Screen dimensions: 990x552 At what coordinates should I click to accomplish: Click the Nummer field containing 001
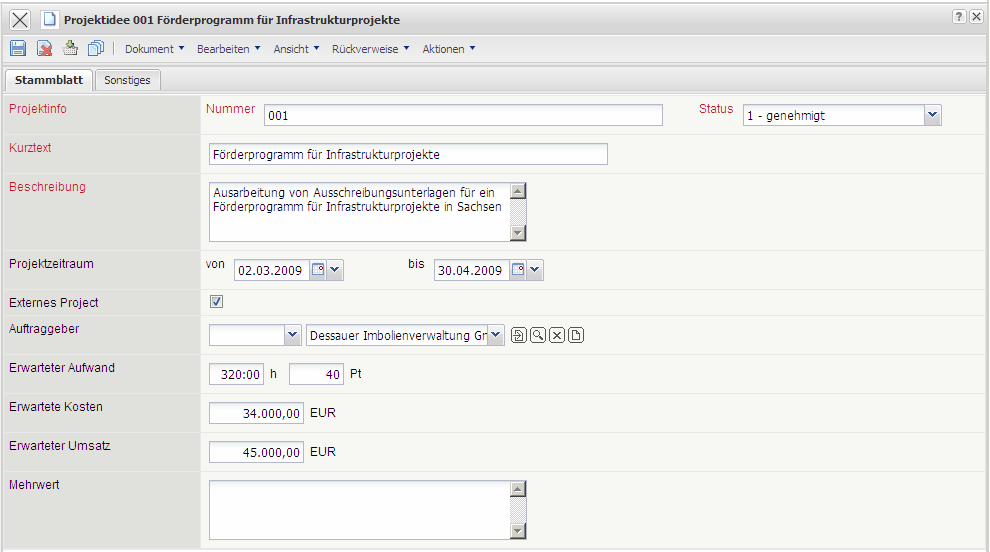(463, 115)
